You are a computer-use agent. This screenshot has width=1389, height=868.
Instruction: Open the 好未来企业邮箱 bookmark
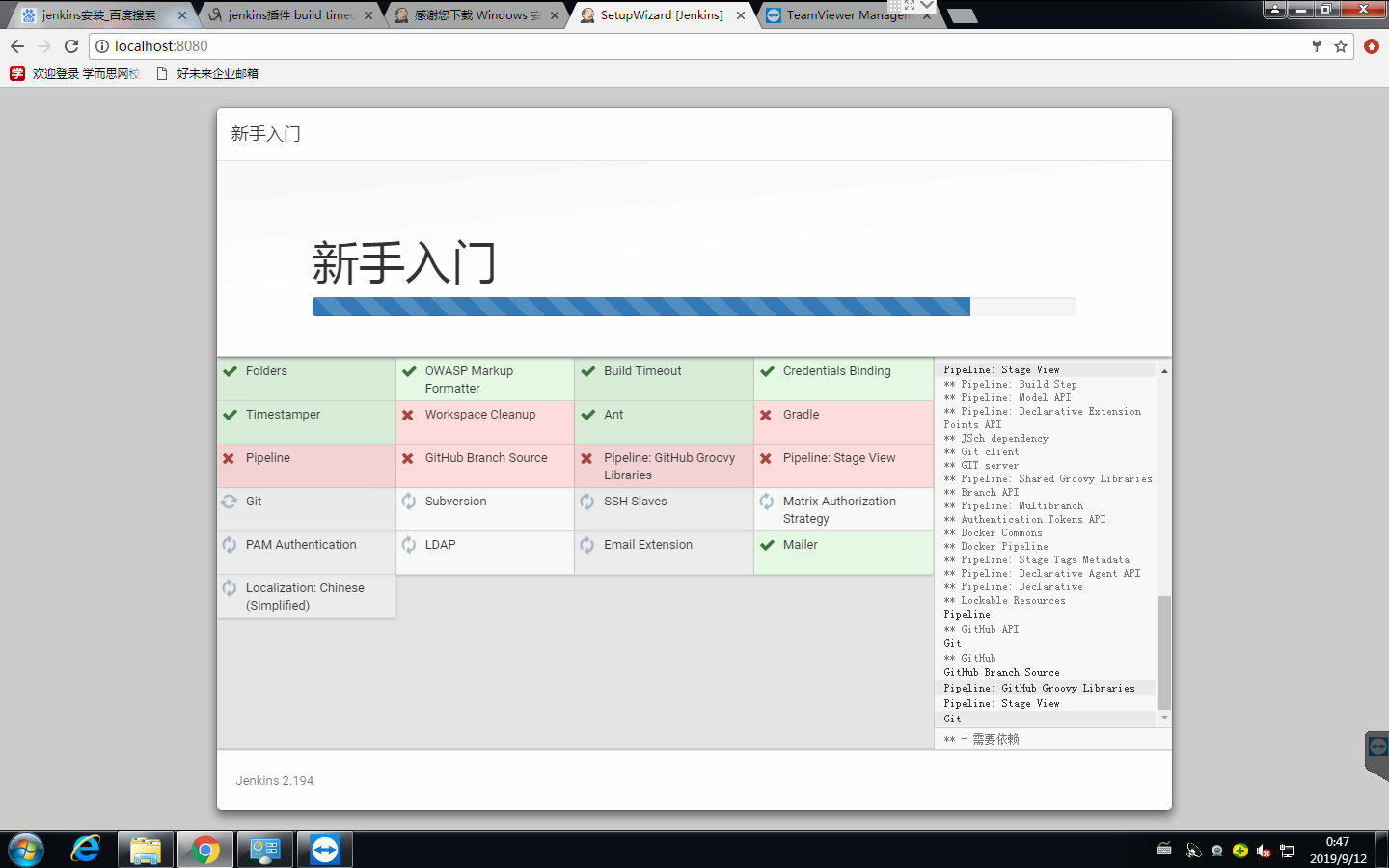[x=207, y=73]
